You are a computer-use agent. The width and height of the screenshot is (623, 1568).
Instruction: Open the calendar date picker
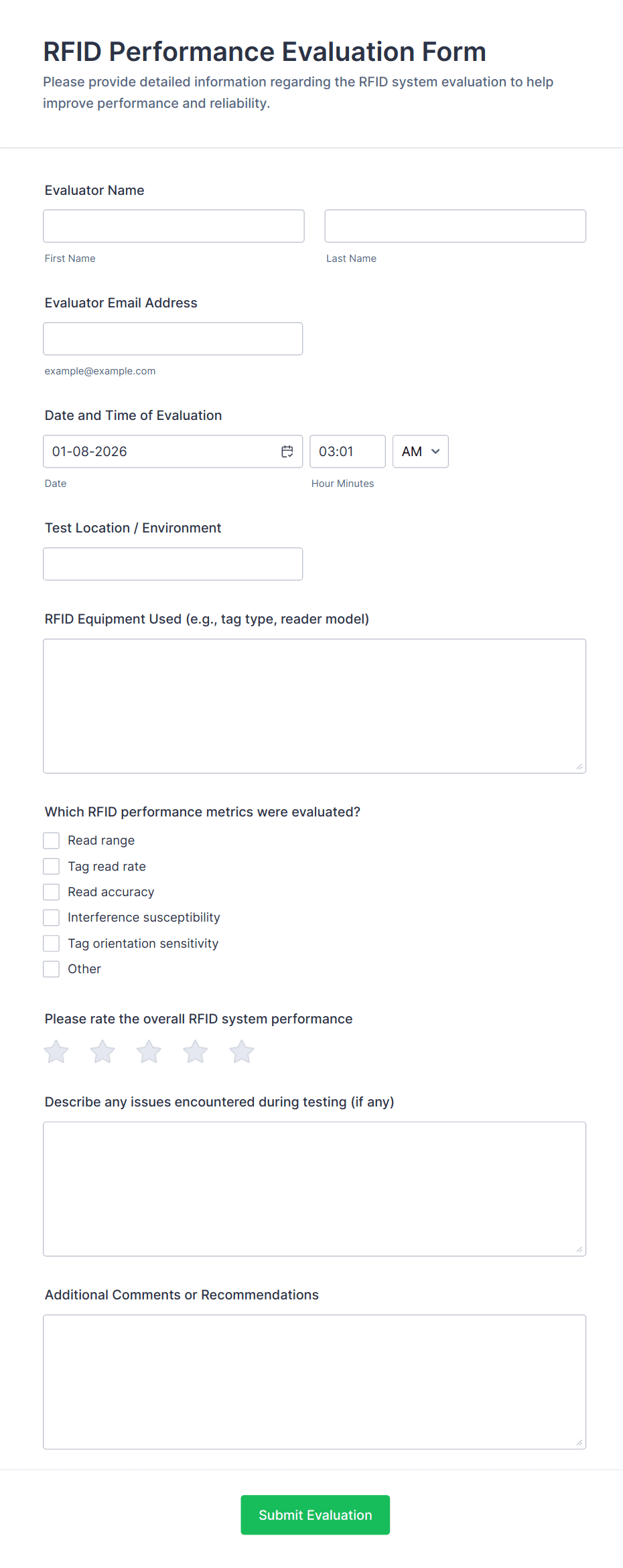point(287,451)
